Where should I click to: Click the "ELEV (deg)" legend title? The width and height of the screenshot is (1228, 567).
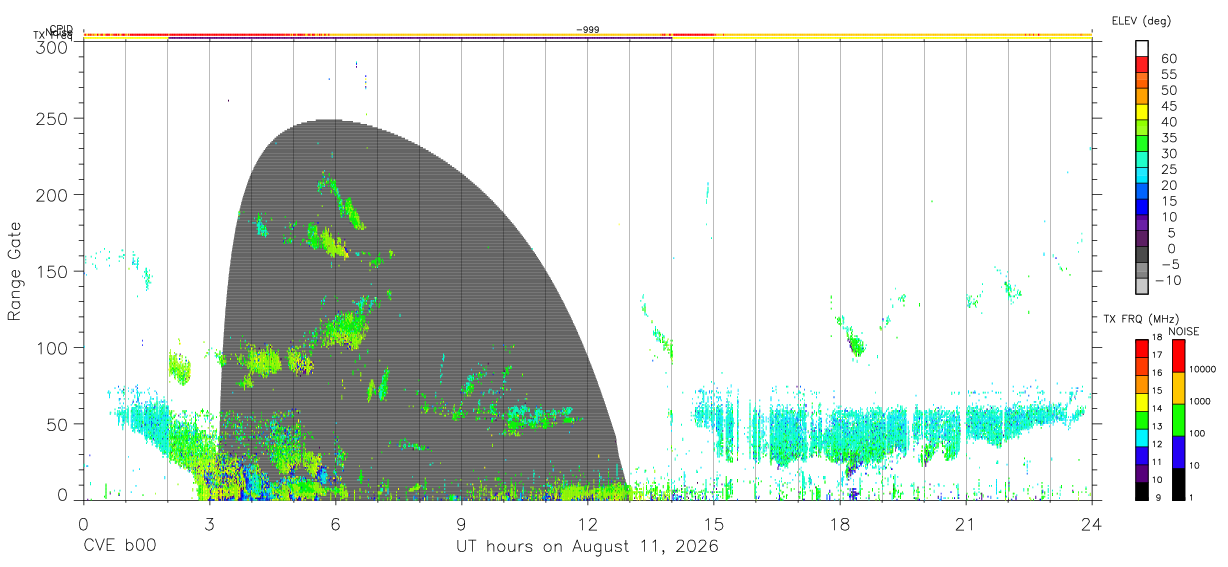1141,21
